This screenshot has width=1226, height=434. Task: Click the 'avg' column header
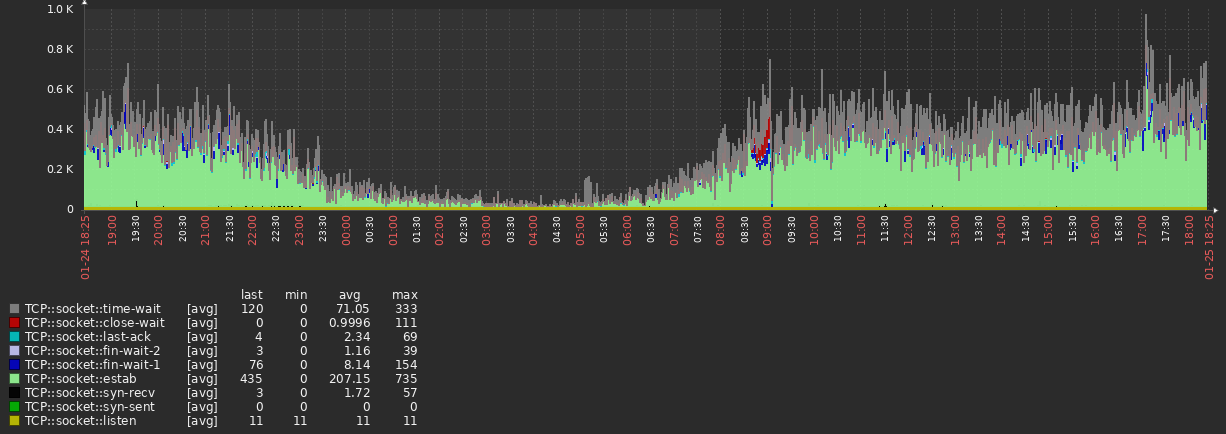pyautogui.click(x=349, y=295)
